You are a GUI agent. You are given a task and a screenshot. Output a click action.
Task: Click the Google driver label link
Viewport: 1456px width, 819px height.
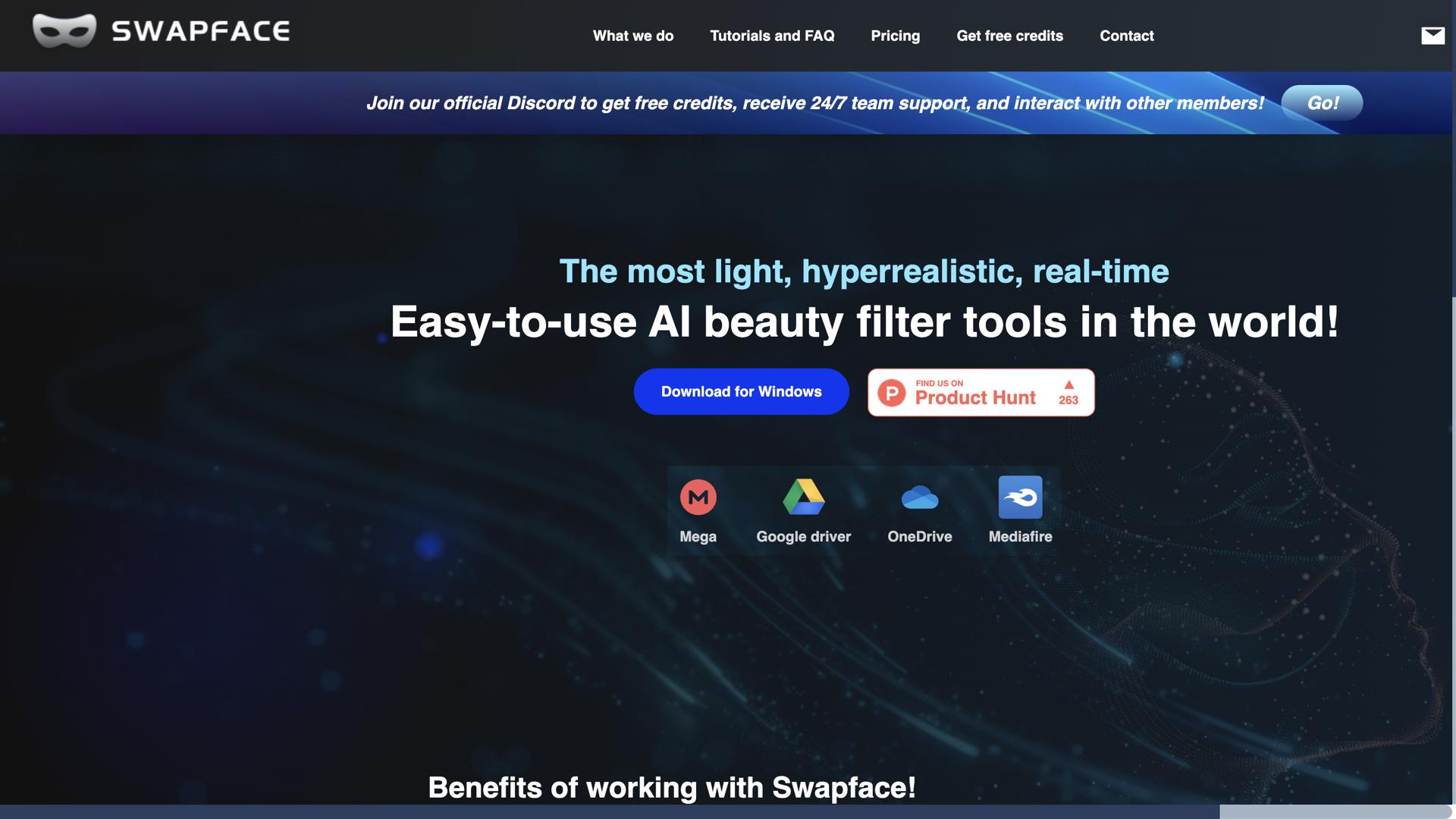[x=803, y=537]
